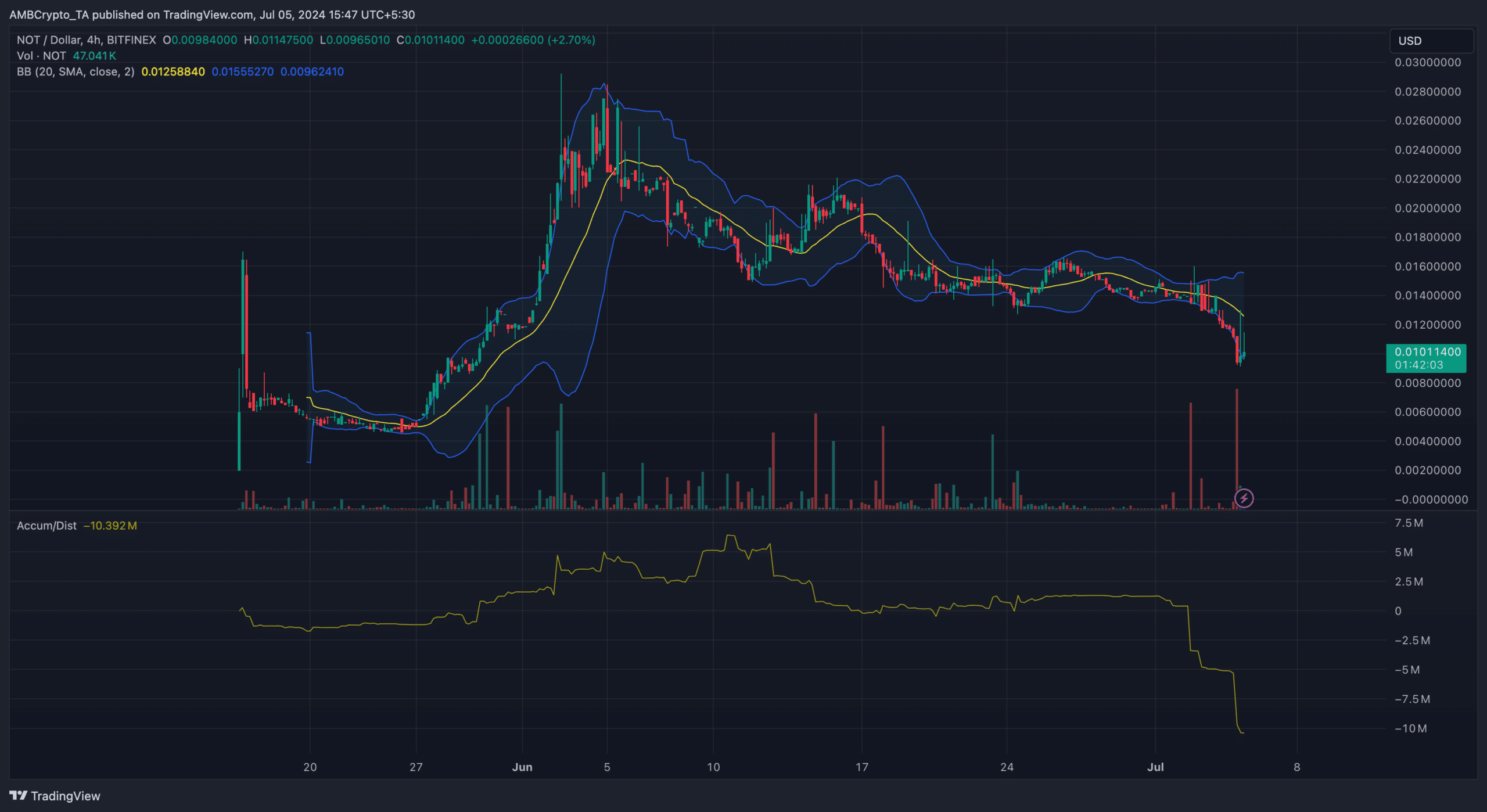Open the BB (20, SMA, close, 2) indicator legend
The width and height of the screenshot is (1487, 812).
click(76, 71)
